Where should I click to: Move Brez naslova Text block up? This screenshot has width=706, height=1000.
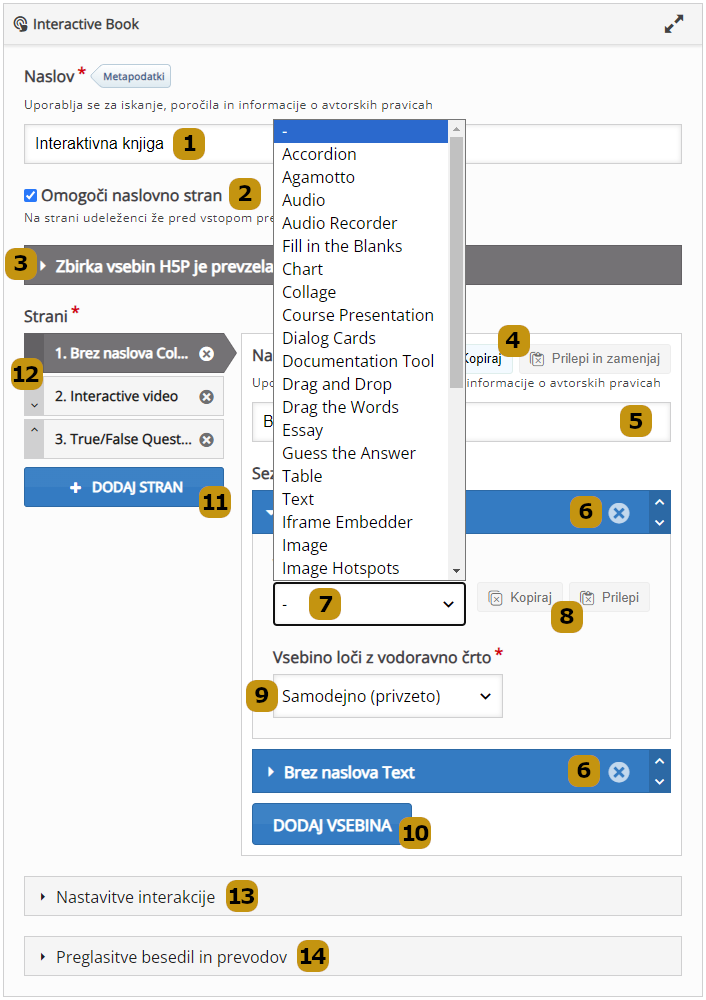coord(659,763)
